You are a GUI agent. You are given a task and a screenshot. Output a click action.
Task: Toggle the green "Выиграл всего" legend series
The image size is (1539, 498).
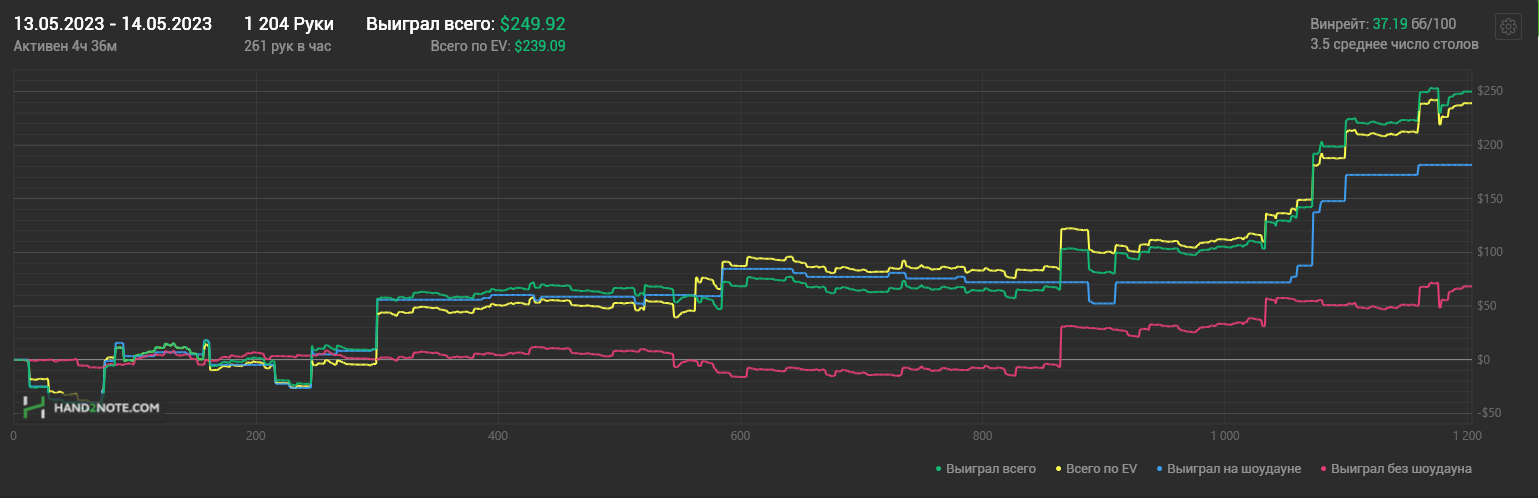(x=986, y=468)
